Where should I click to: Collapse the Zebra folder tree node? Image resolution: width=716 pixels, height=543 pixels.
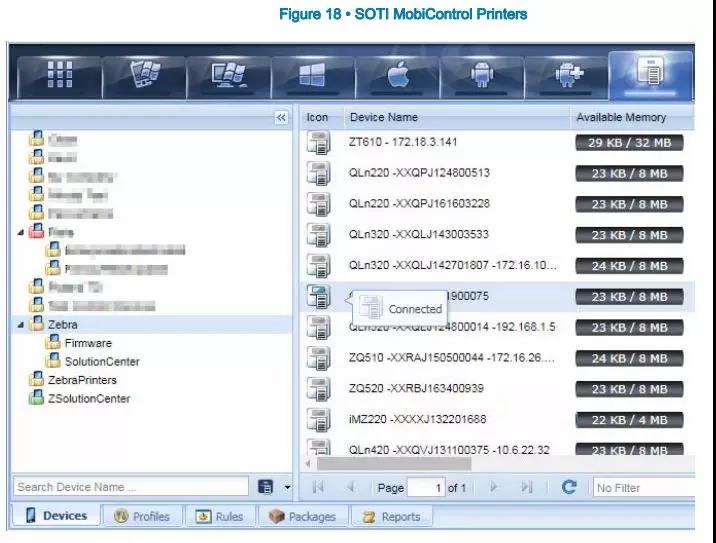point(22,325)
